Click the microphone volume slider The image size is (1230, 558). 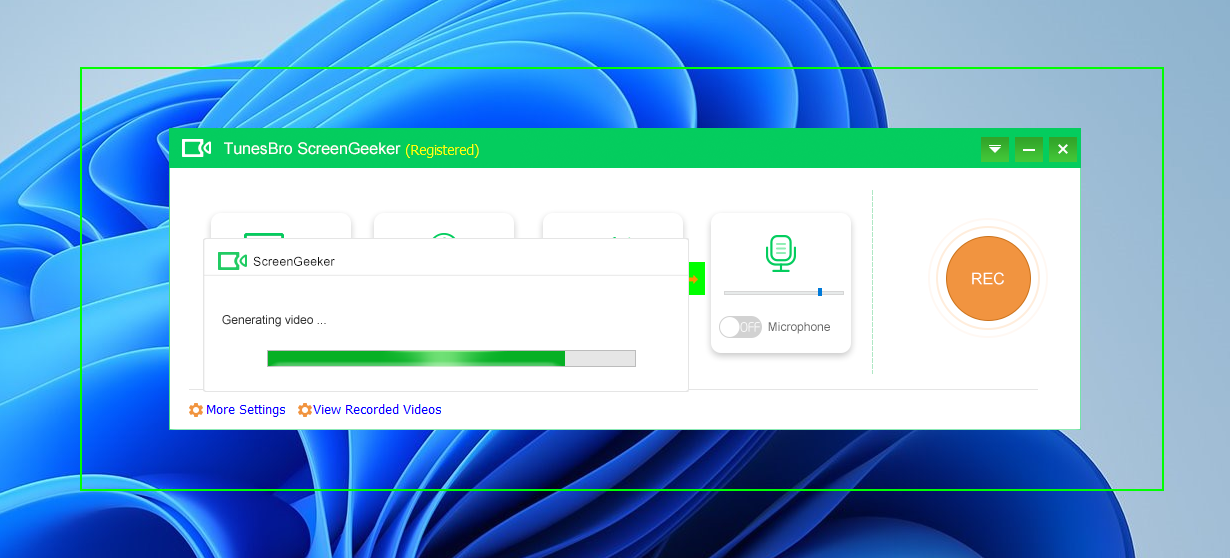point(784,292)
